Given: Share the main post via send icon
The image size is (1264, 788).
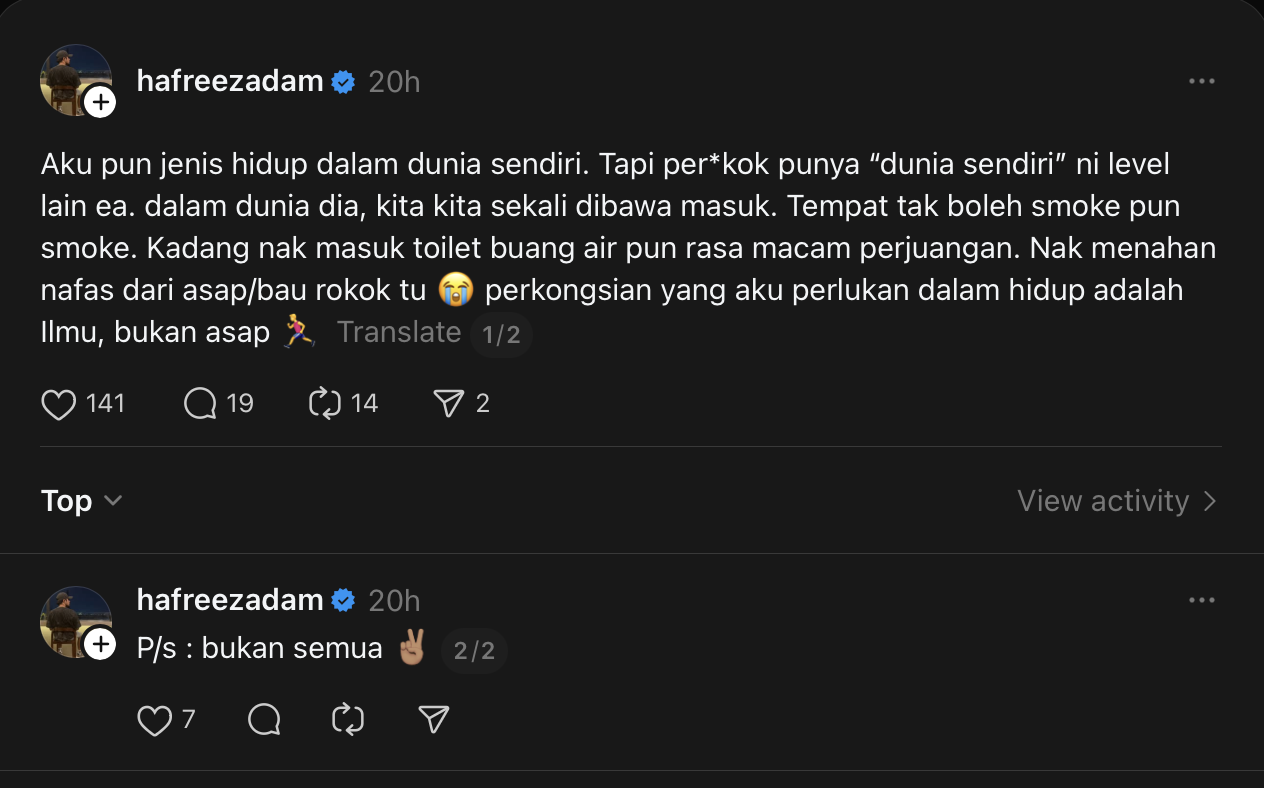Looking at the screenshot, I should pos(449,404).
